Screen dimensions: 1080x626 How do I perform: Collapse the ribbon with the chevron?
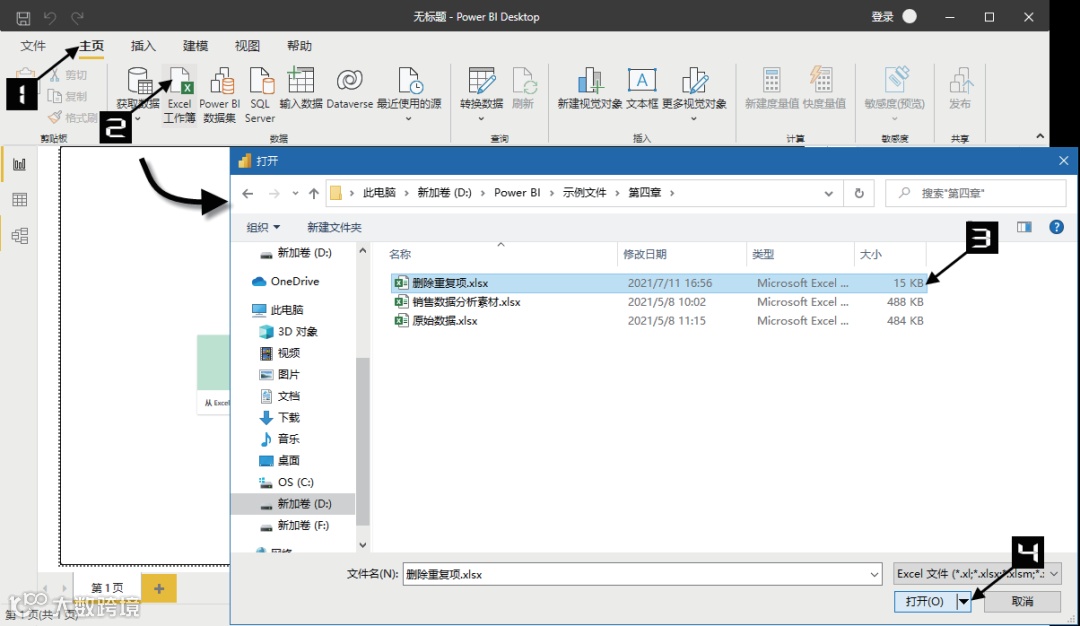point(1040,136)
